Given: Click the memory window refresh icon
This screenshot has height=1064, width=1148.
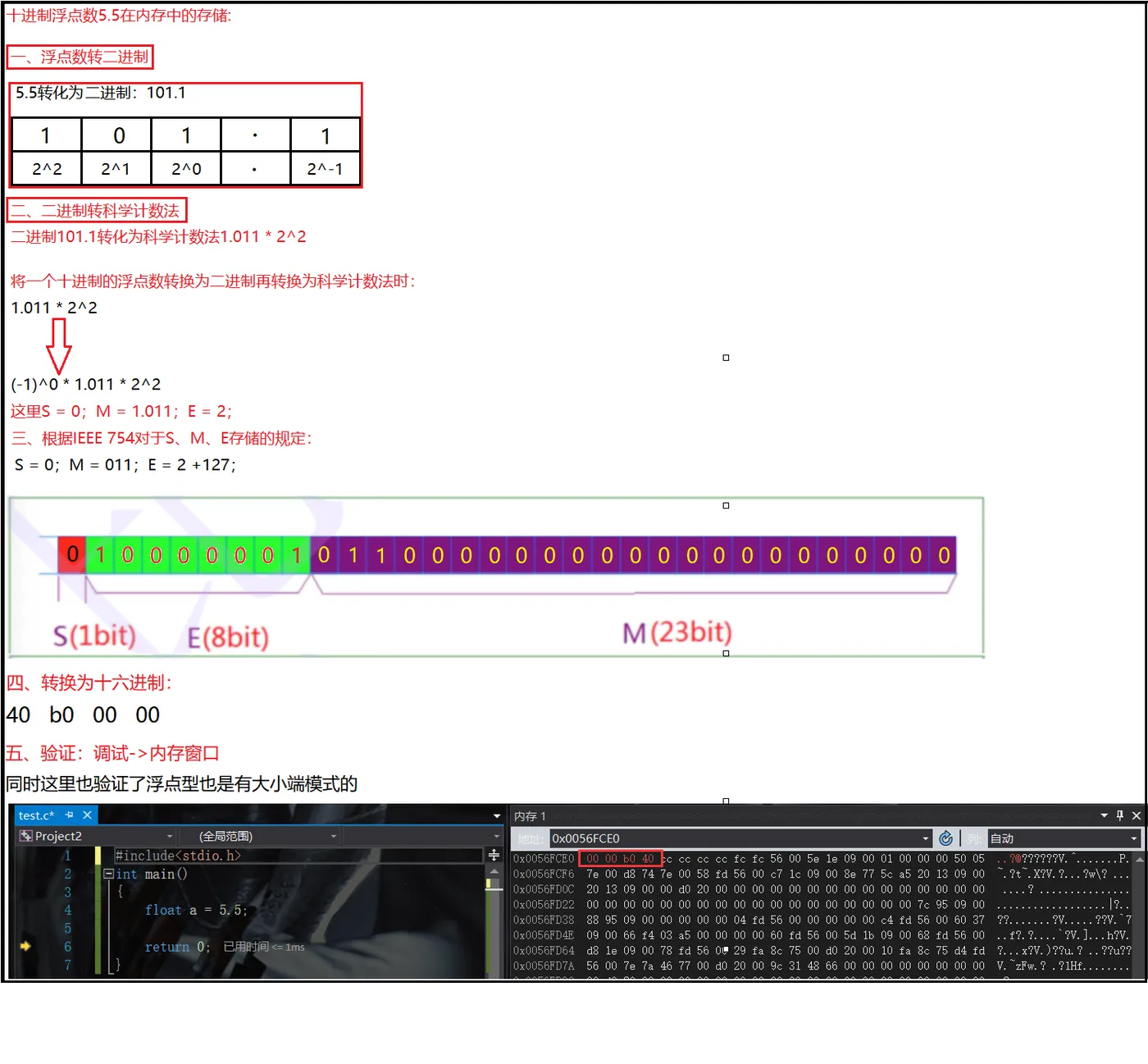Looking at the screenshot, I should (x=945, y=838).
